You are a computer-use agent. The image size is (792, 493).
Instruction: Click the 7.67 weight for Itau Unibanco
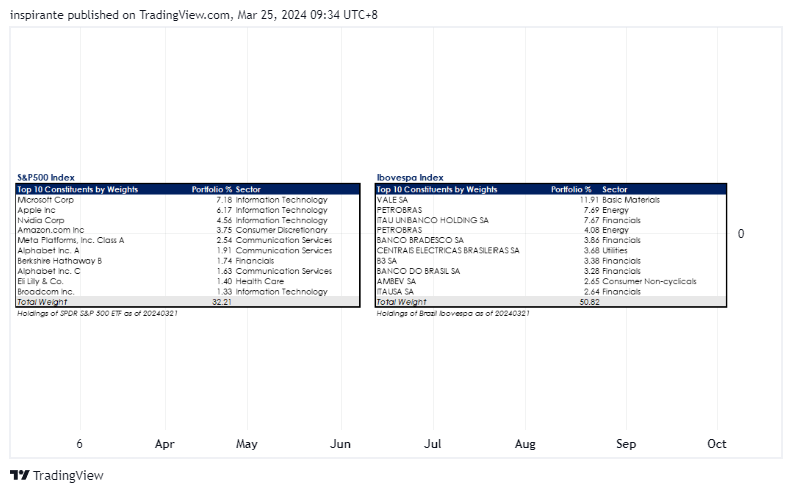coord(591,220)
